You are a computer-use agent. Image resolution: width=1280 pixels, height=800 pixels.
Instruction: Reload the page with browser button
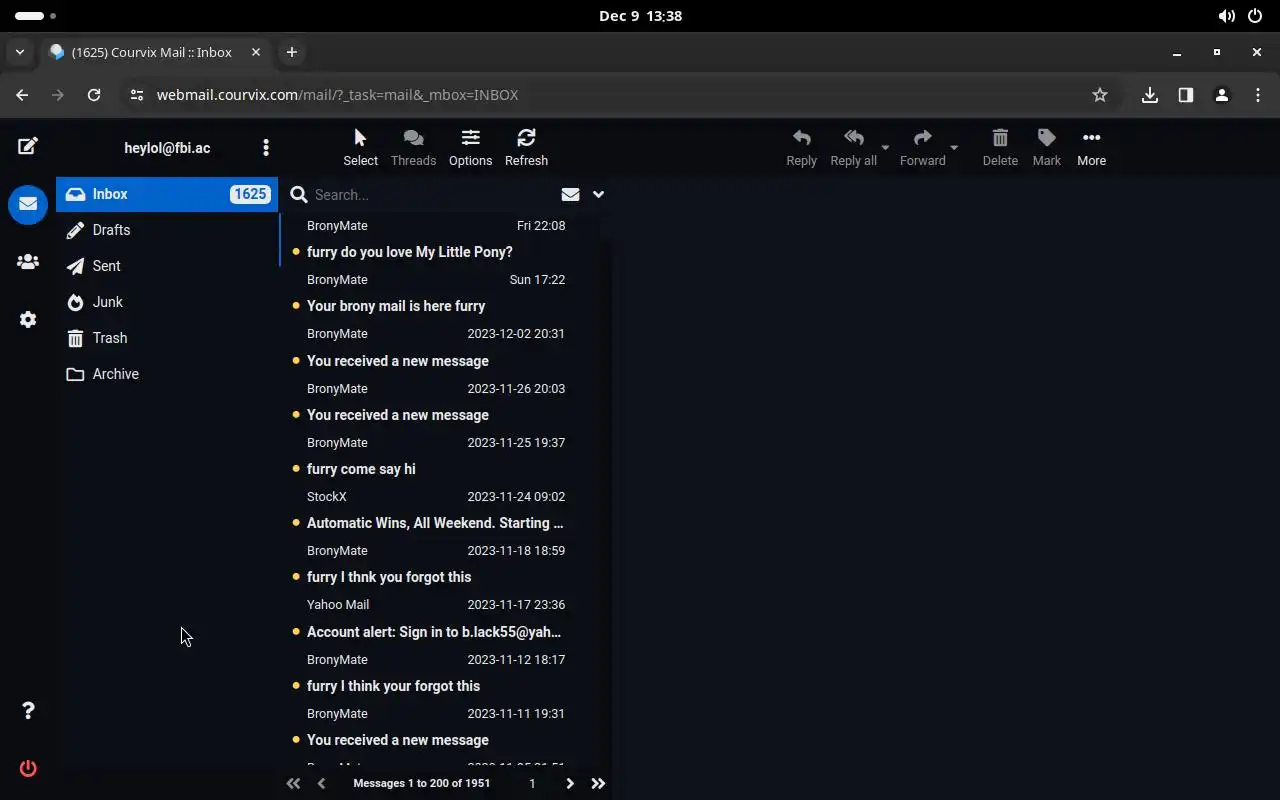(x=94, y=95)
